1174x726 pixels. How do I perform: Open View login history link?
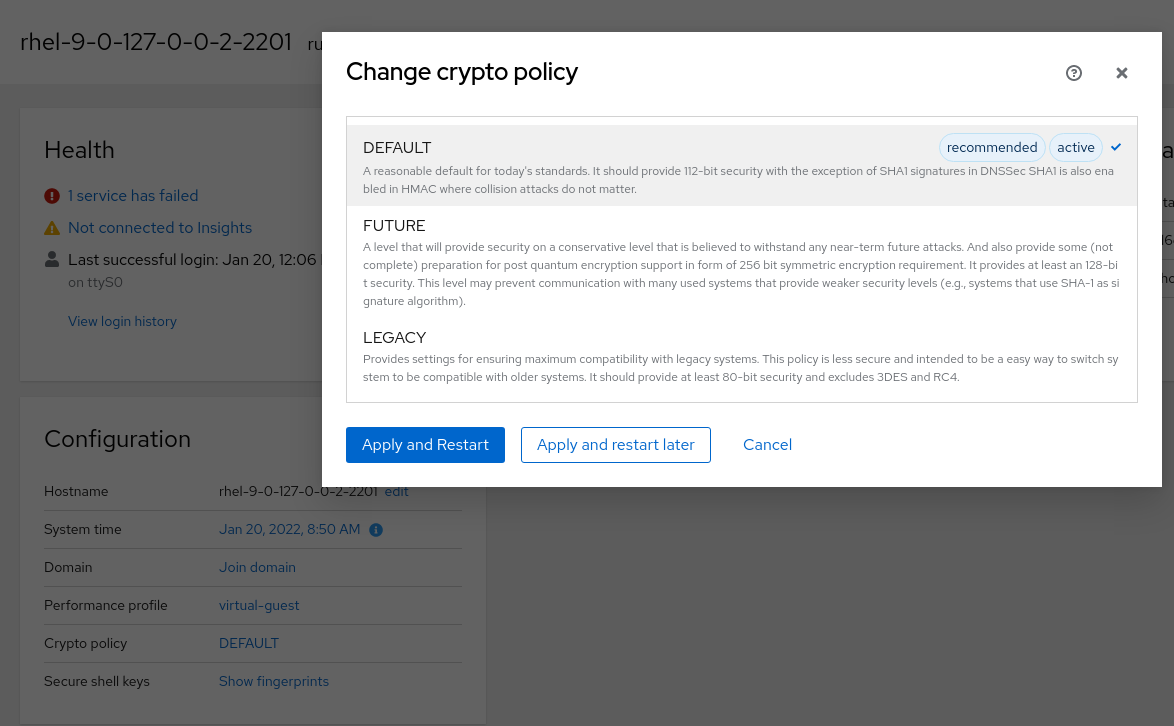pyautogui.click(x=123, y=321)
